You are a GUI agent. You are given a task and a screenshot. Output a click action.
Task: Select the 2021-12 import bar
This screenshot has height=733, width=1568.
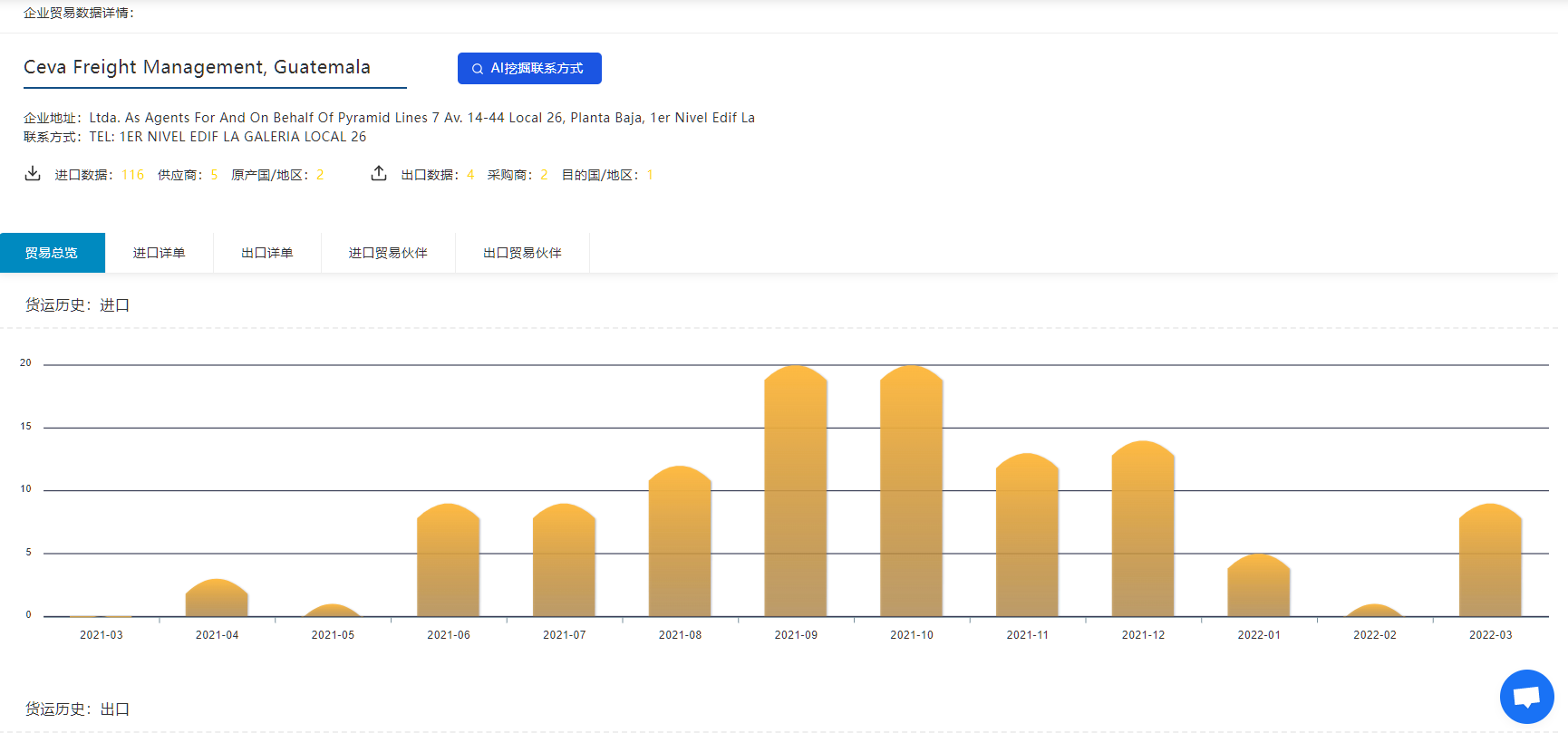click(1143, 530)
